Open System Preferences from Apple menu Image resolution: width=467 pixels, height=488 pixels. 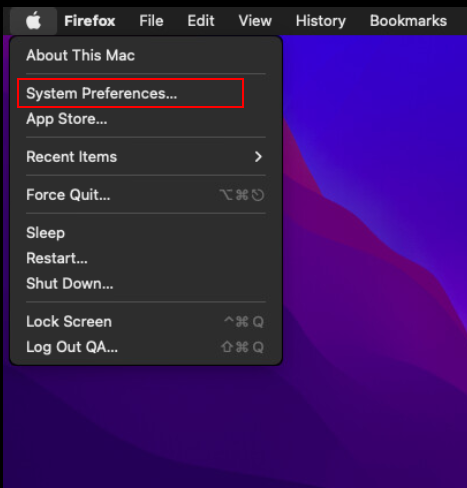101,93
